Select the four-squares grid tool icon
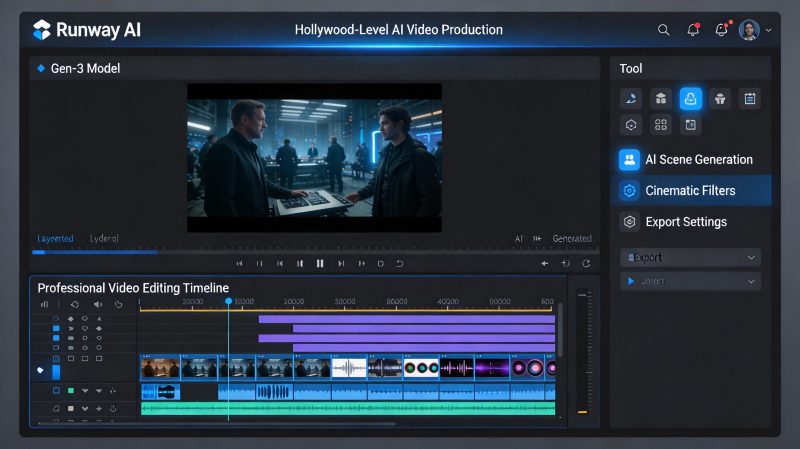Screen dimensions: 800x449 pos(661,125)
